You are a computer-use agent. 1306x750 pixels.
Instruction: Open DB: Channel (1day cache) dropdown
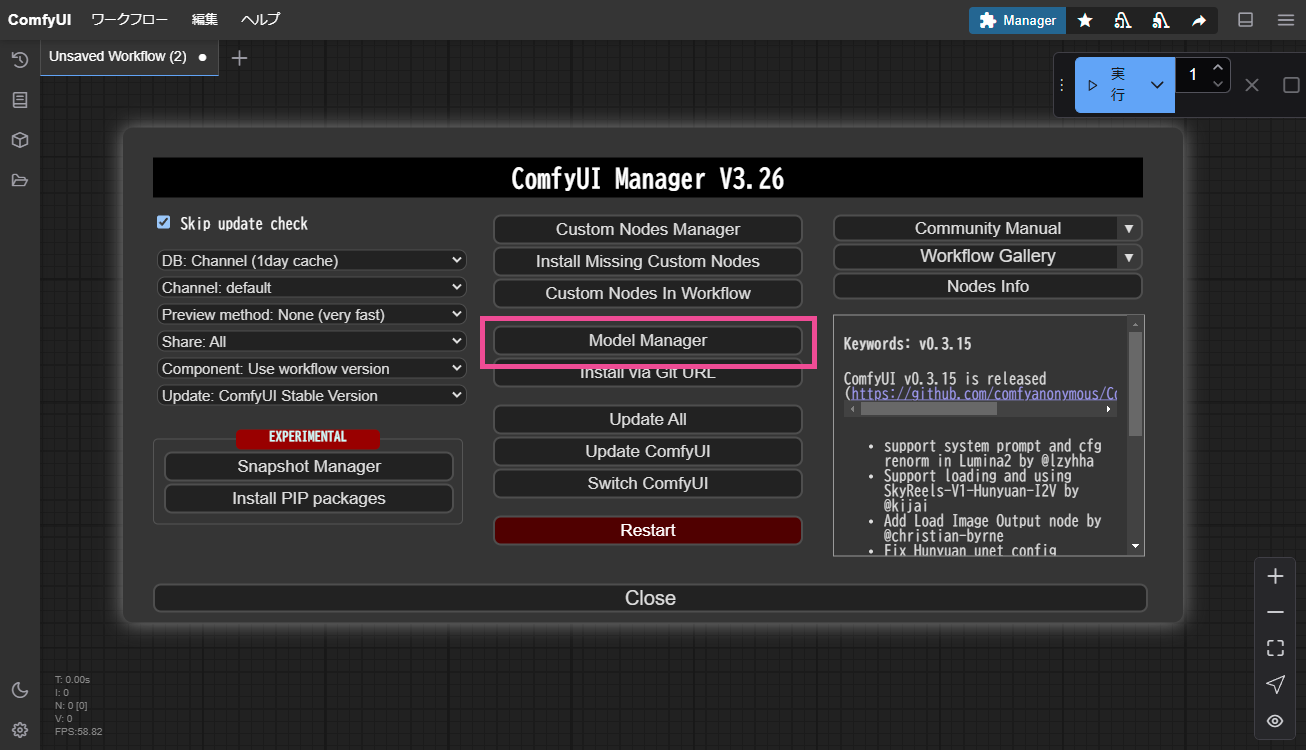(x=312, y=260)
